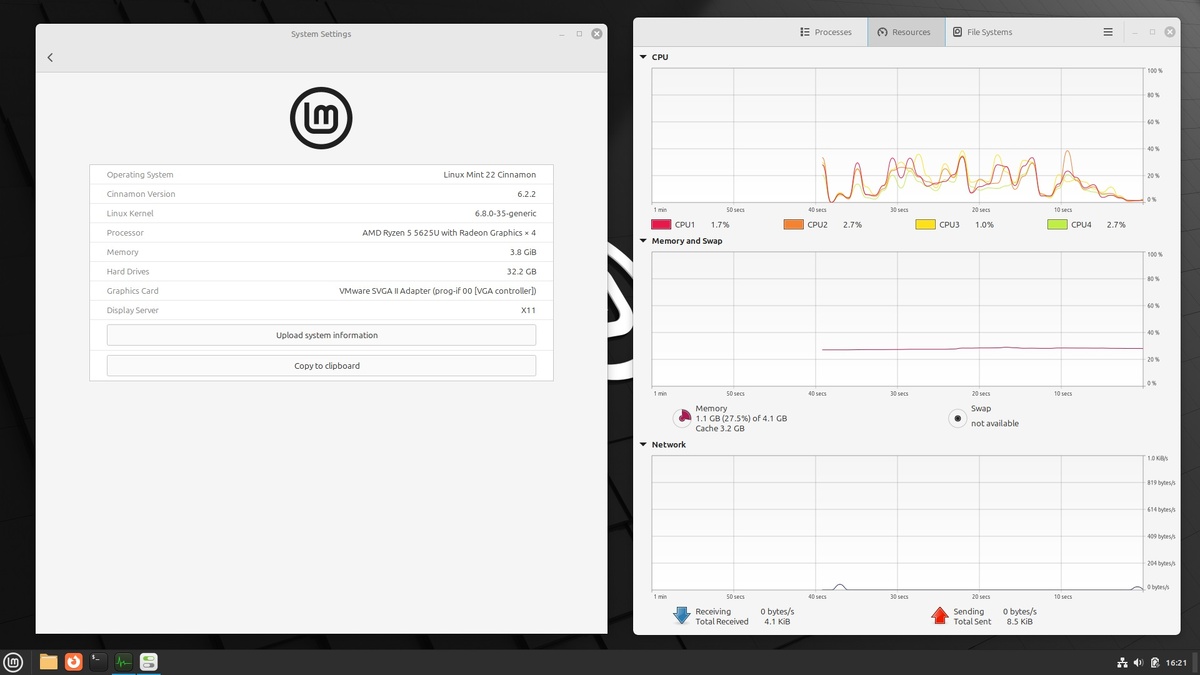Close the System Monitor window
The image size is (1200, 675).
[1170, 32]
